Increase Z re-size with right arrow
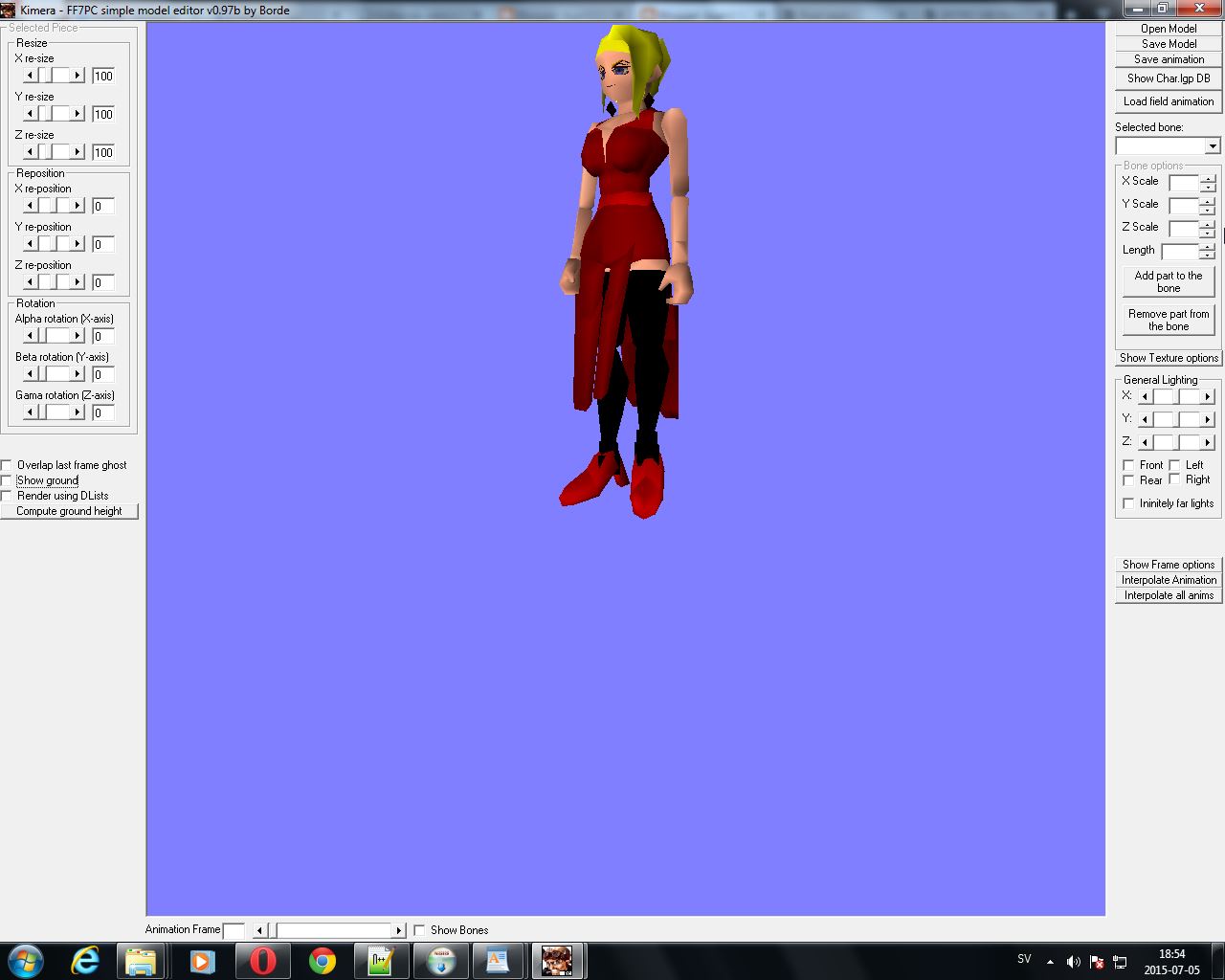This screenshot has width=1225, height=980. pyautogui.click(x=78, y=152)
